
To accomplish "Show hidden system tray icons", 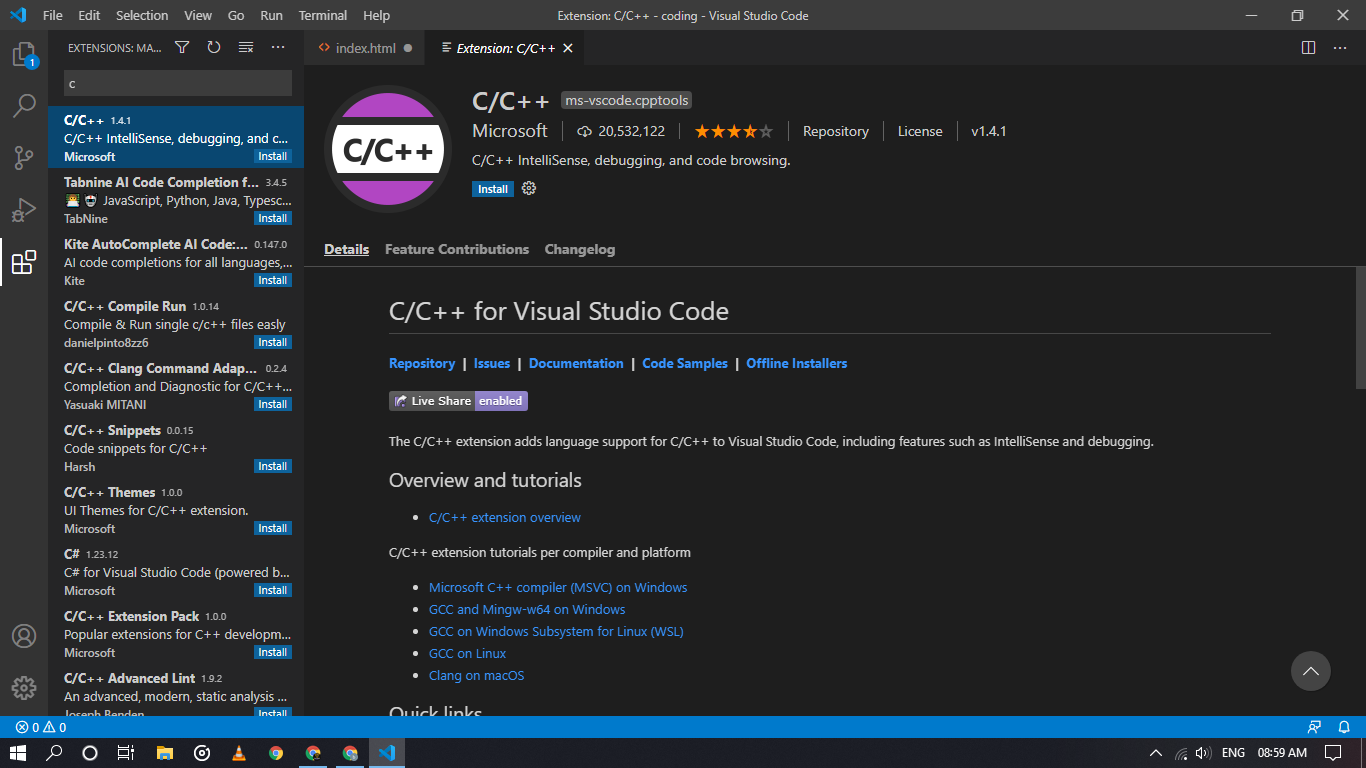I will tap(1156, 753).
